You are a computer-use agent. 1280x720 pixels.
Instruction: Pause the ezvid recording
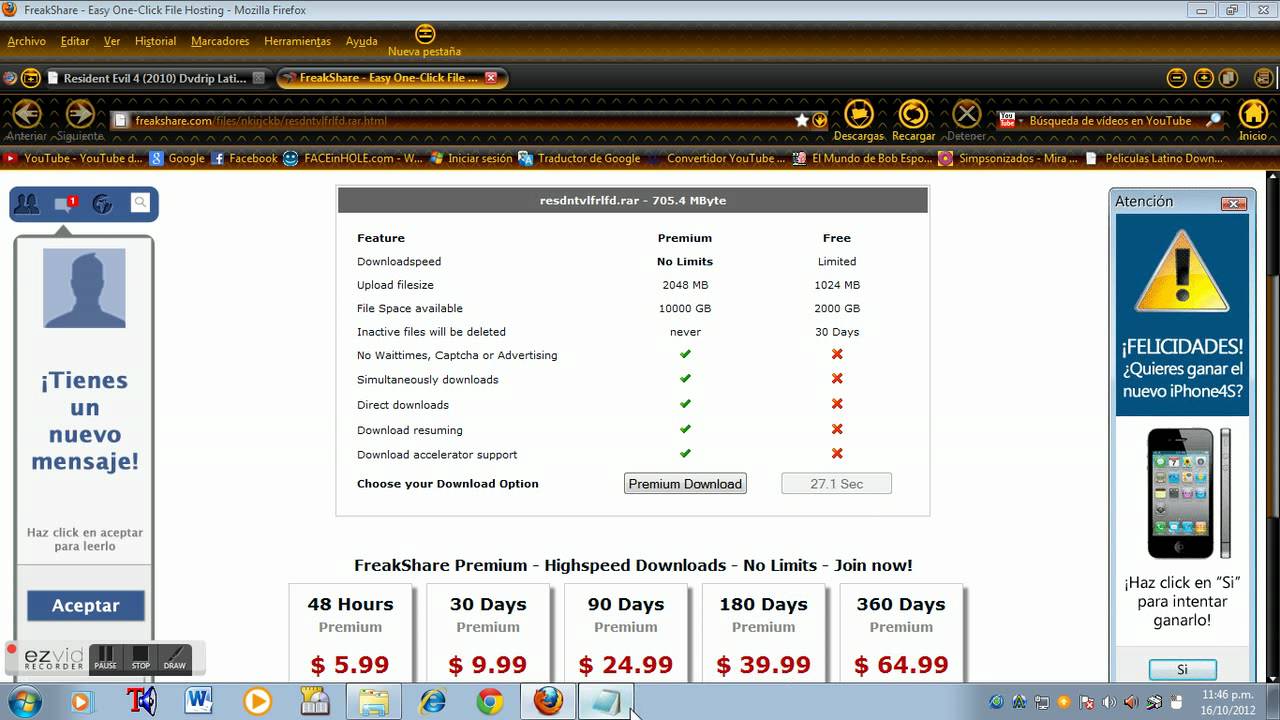105,658
